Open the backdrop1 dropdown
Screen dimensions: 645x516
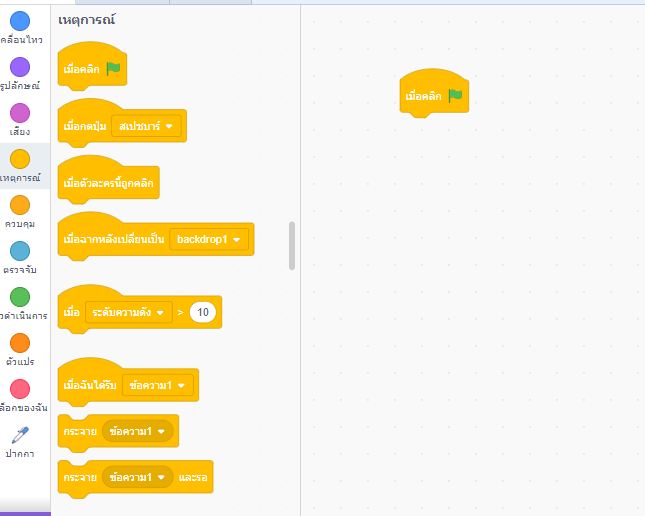(209, 239)
